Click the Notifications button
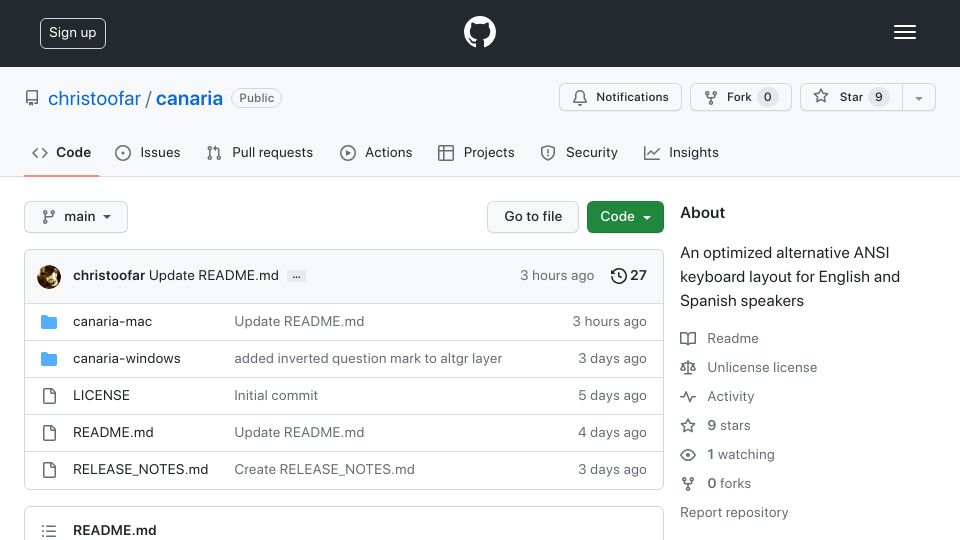The height and width of the screenshot is (540, 960). [620, 97]
